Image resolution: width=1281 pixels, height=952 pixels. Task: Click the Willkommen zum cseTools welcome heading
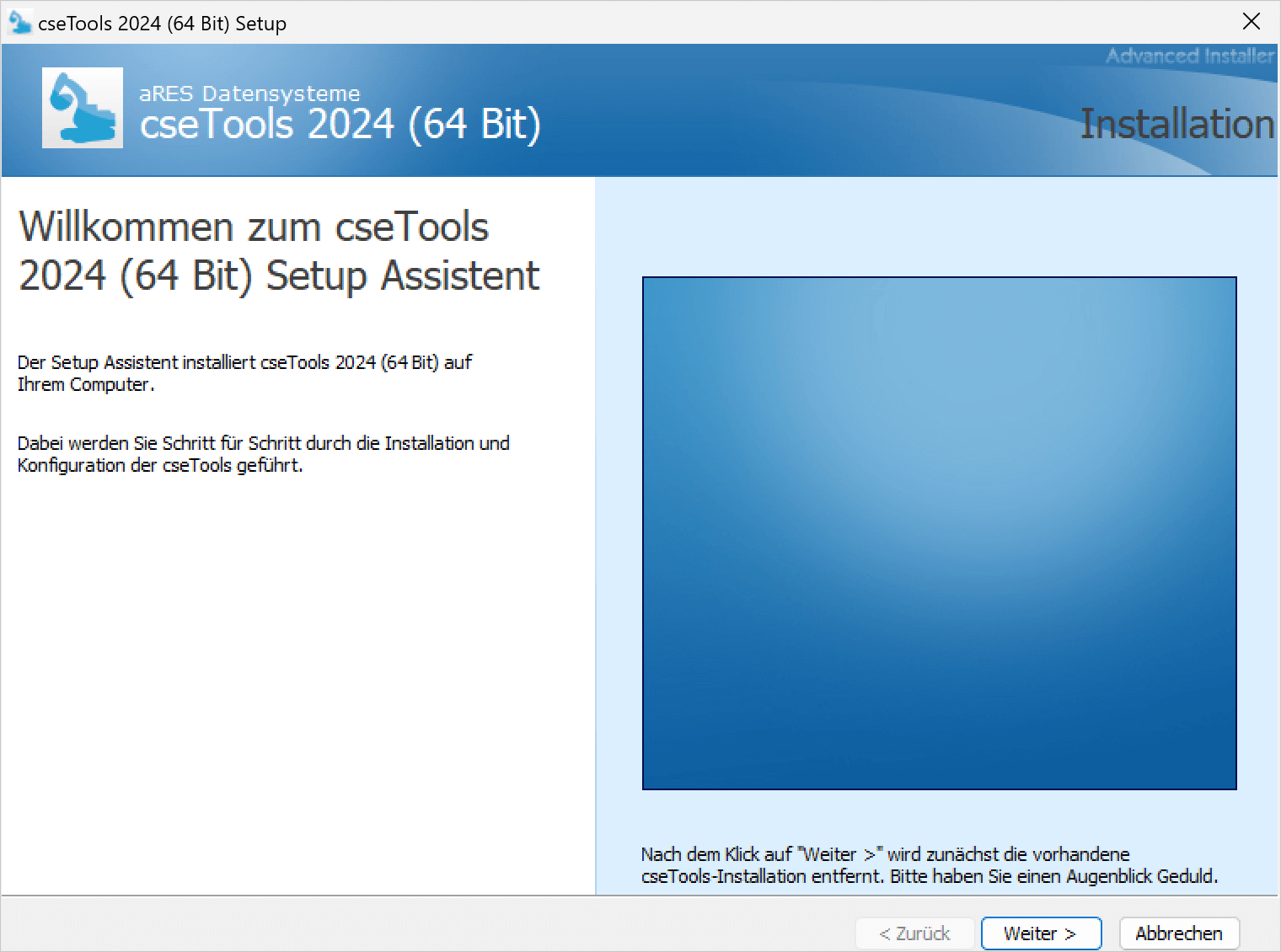[278, 251]
